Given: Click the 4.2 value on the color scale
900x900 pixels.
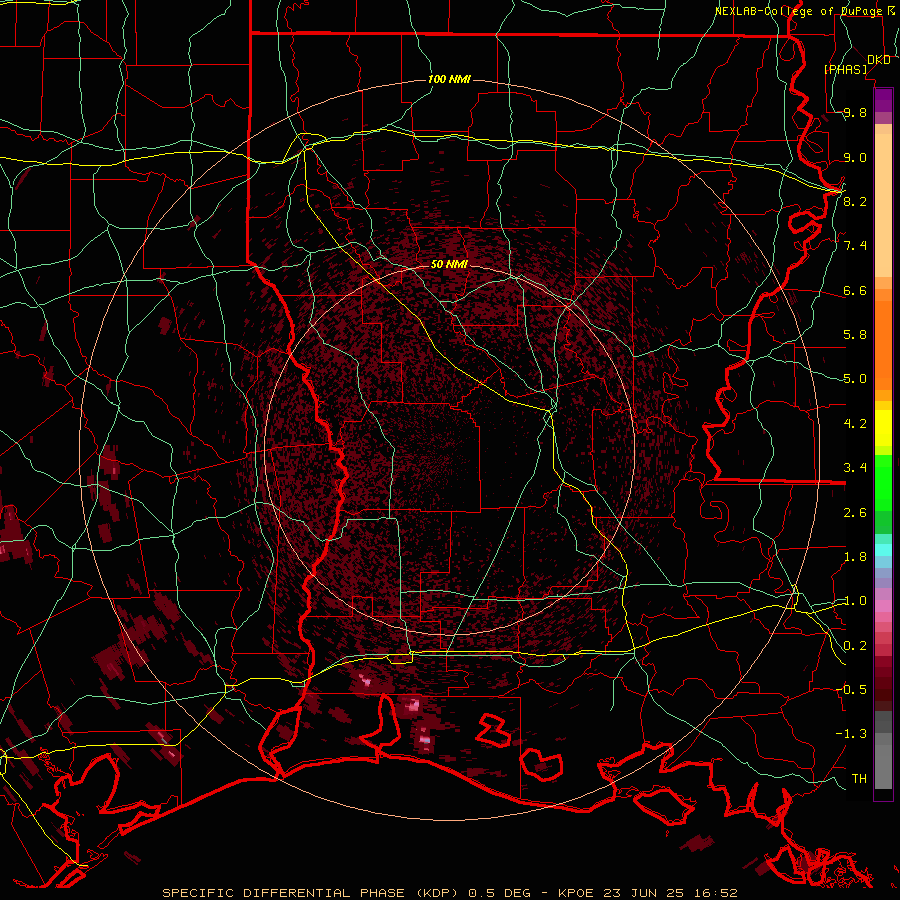Looking at the screenshot, I should pyautogui.click(x=855, y=424).
